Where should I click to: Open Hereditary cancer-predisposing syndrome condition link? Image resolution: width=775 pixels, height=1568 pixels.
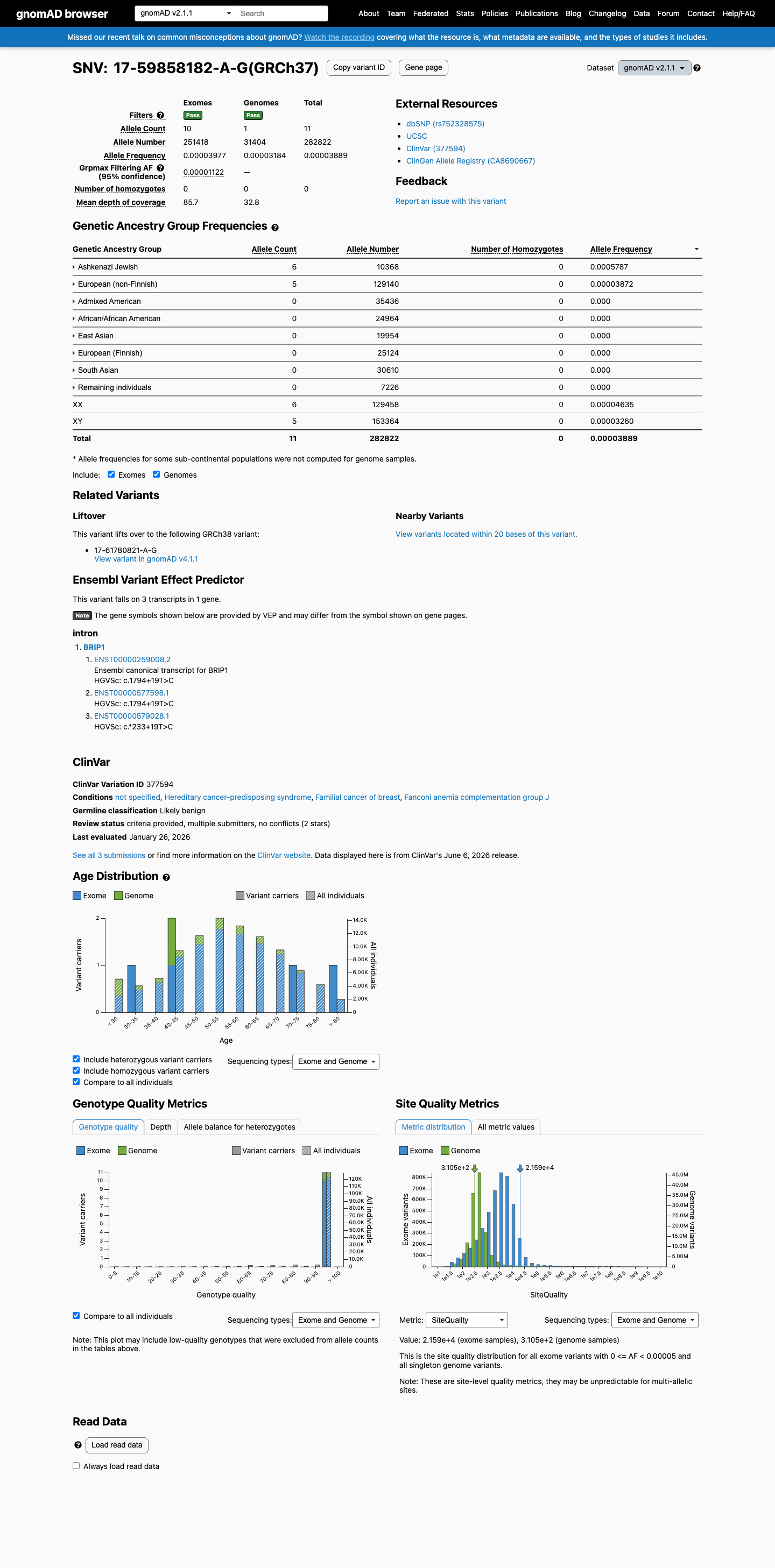pos(237,797)
